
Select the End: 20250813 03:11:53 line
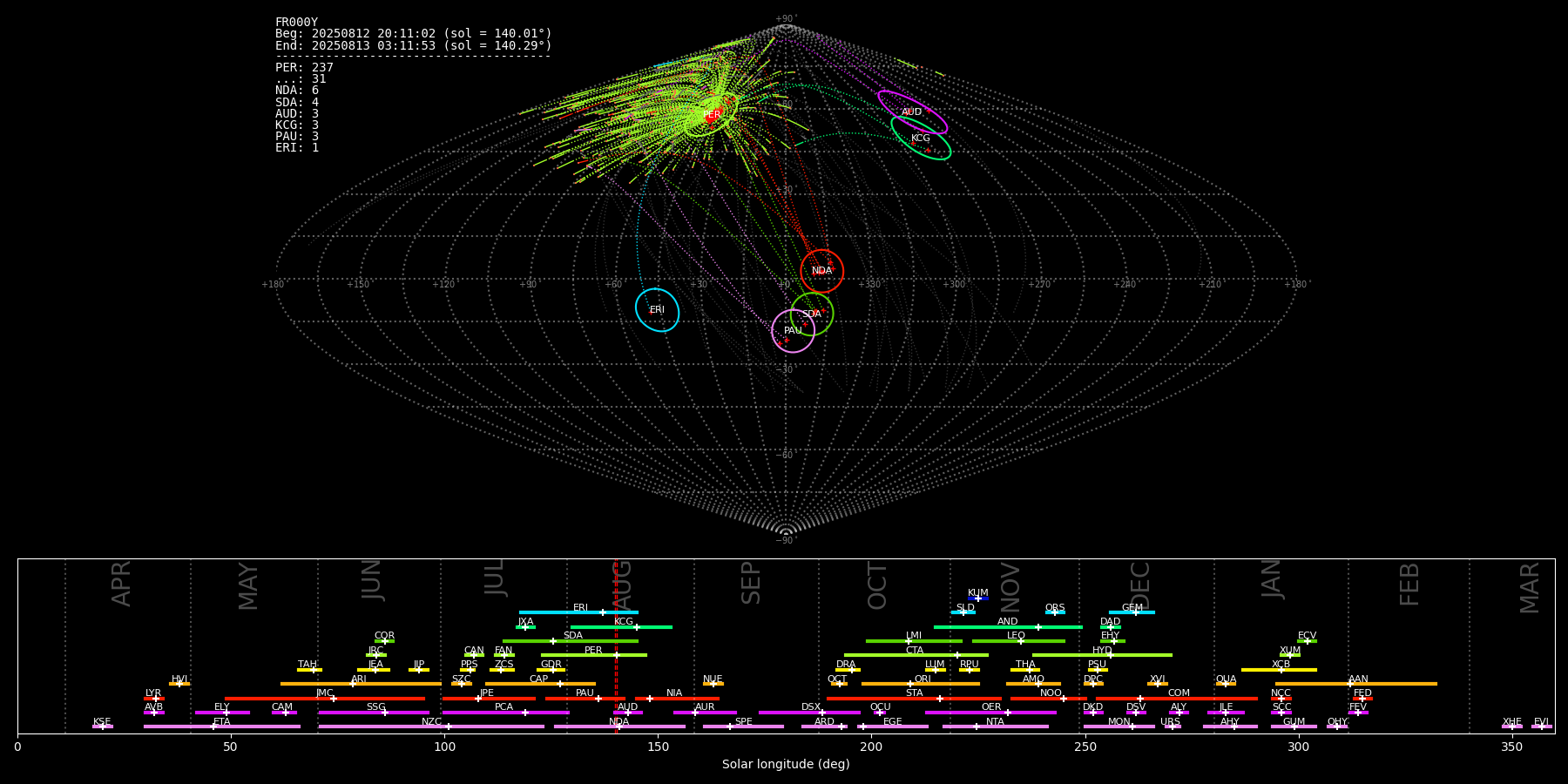[x=414, y=45]
